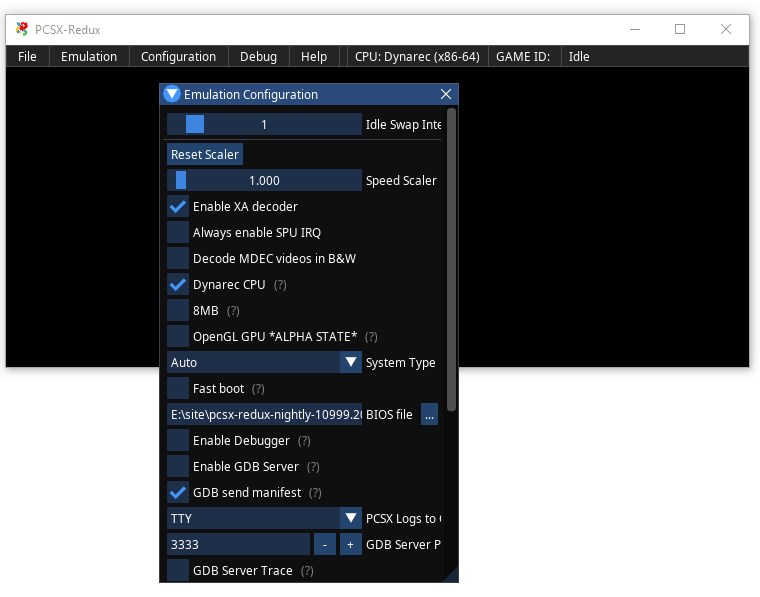
Task: Enable OpenGL GPU *ALPHA STATE* checkbox
Action: pos(178,337)
